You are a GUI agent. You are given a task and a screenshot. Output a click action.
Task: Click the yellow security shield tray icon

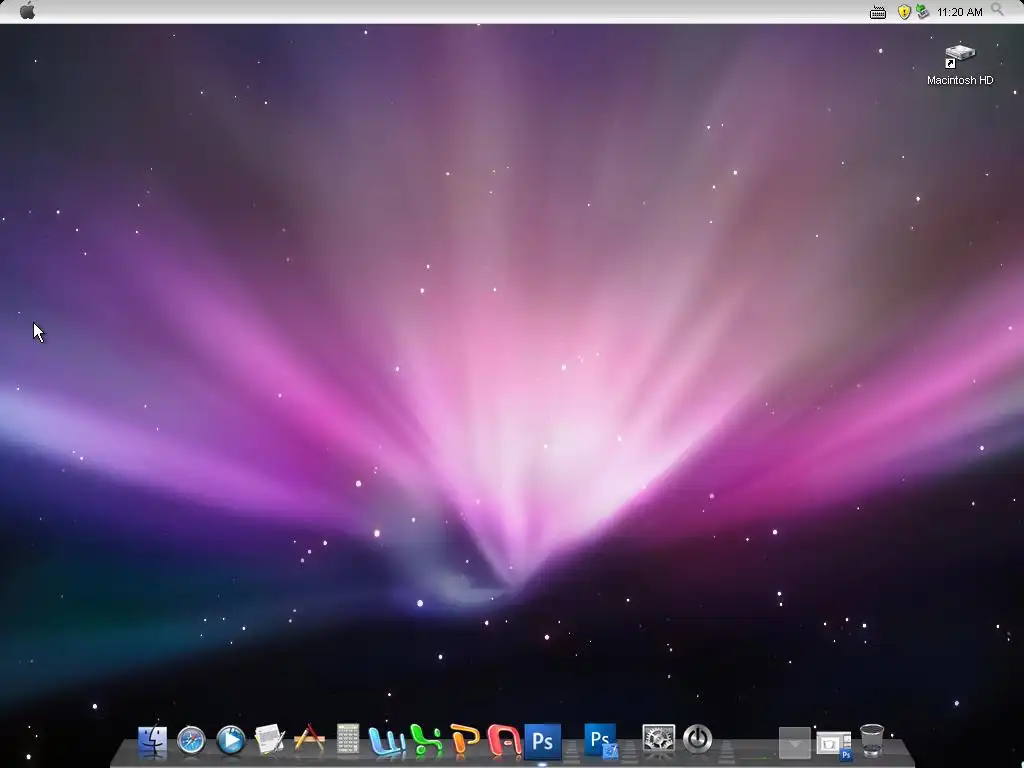coord(904,12)
